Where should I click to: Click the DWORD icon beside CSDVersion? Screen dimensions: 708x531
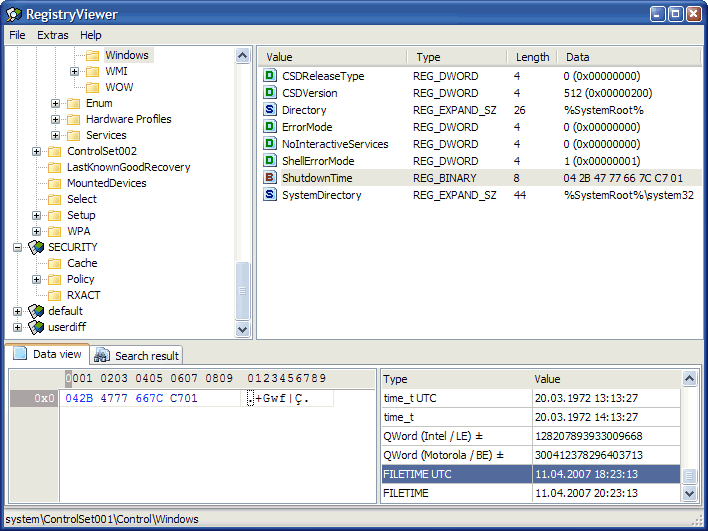click(270, 93)
